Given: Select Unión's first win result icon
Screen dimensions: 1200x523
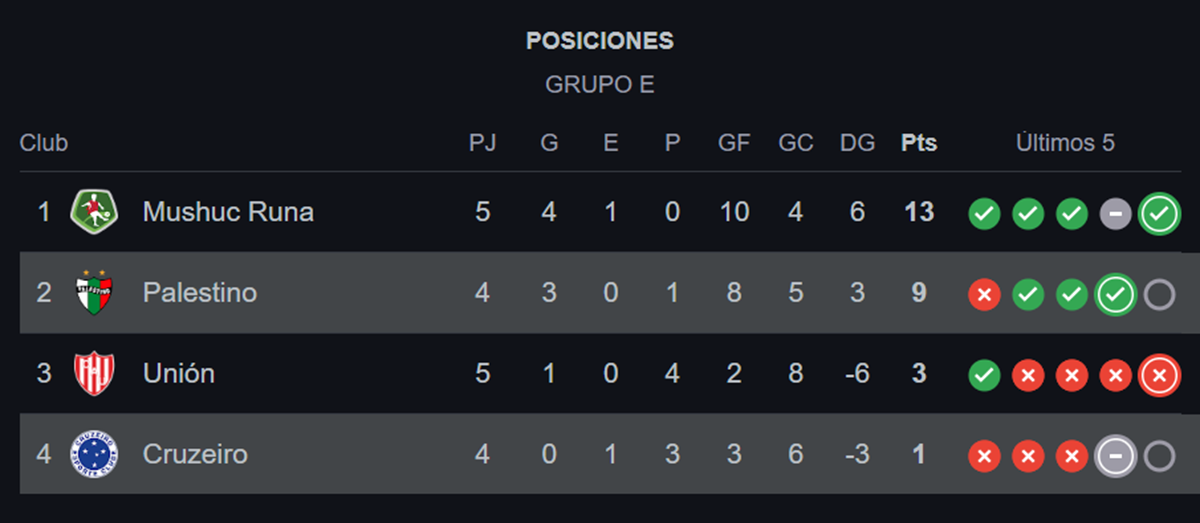Looking at the screenshot, I should 984,375.
